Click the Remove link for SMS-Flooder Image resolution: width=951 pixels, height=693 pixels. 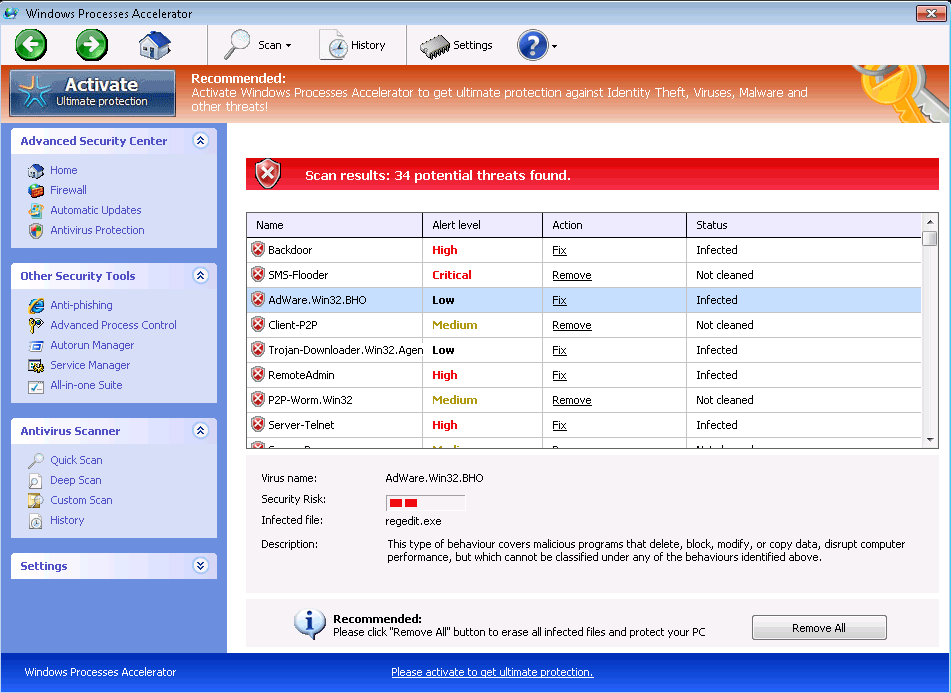571,275
